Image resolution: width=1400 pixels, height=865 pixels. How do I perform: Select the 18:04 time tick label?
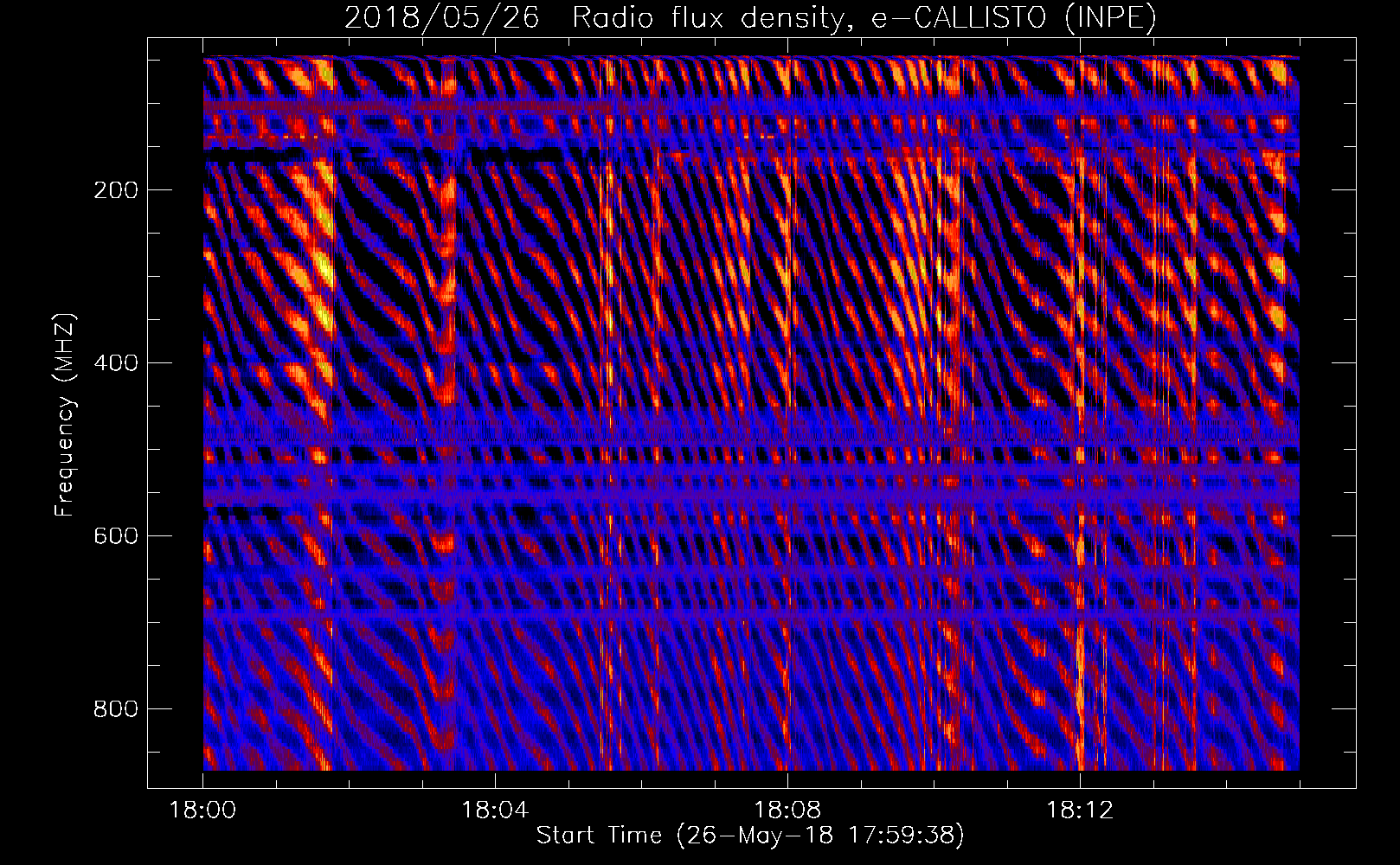click(494, 811)
